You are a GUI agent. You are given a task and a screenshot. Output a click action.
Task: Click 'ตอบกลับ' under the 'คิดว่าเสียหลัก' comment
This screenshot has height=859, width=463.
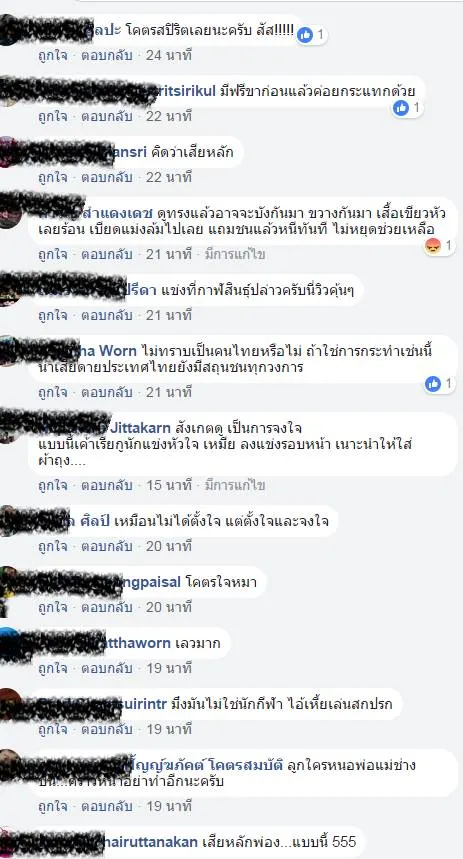(x=107, y=177)
